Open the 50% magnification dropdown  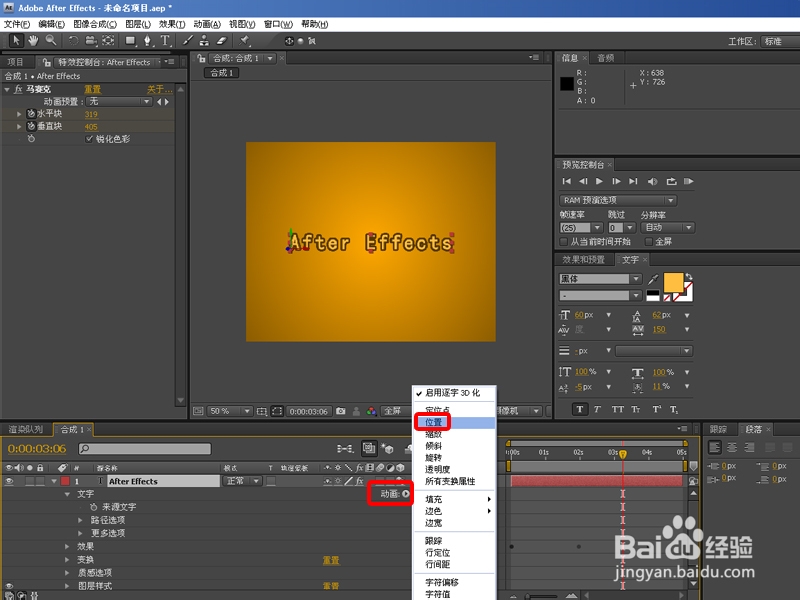pos(230,411)
